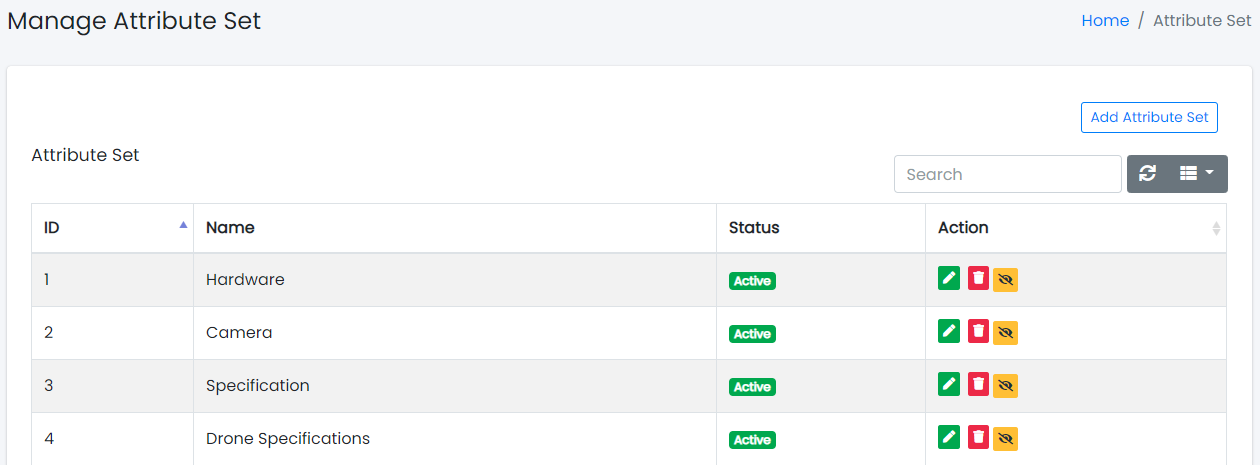This screenshot has width=1260, height=465.
Task: Sort by the Action column arrows
Action: click(1216, 228)
